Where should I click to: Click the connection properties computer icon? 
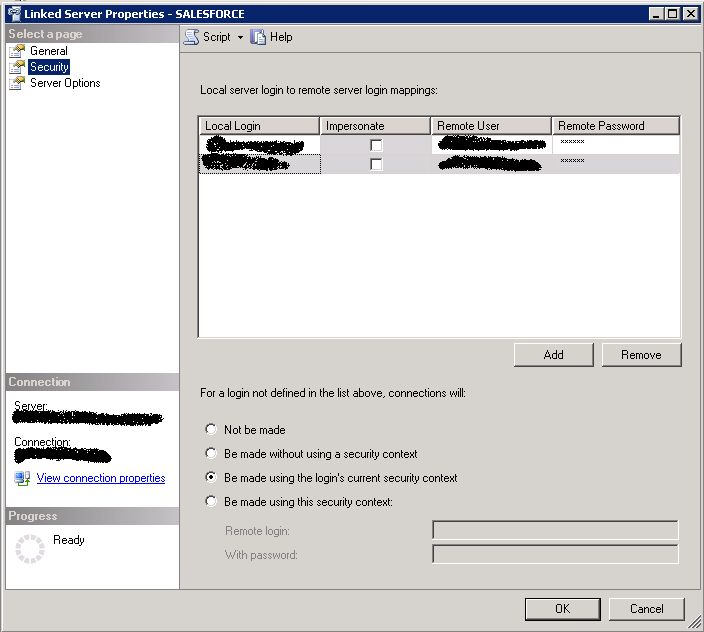point(22,478)
